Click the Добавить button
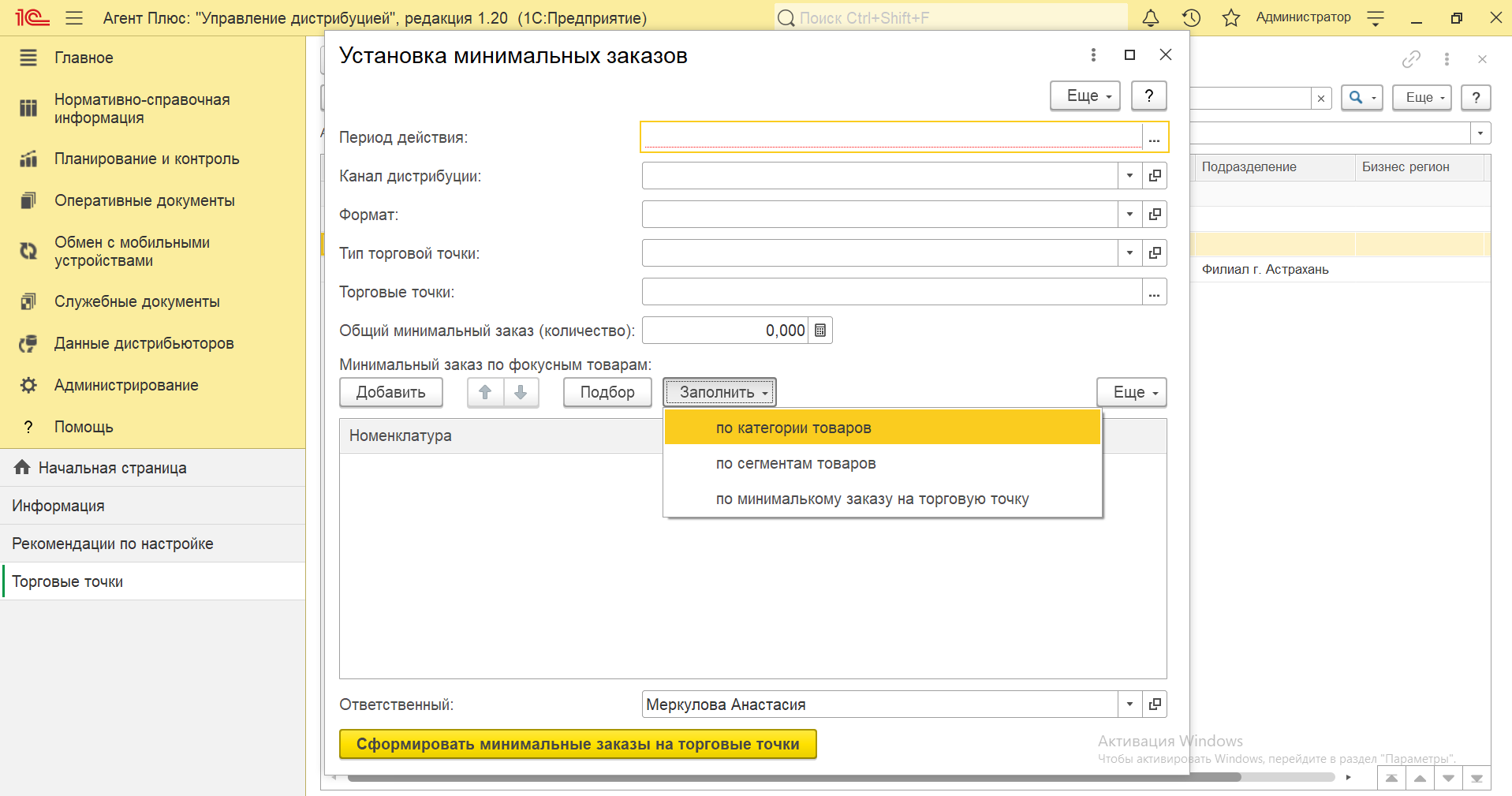 point(390,392)
